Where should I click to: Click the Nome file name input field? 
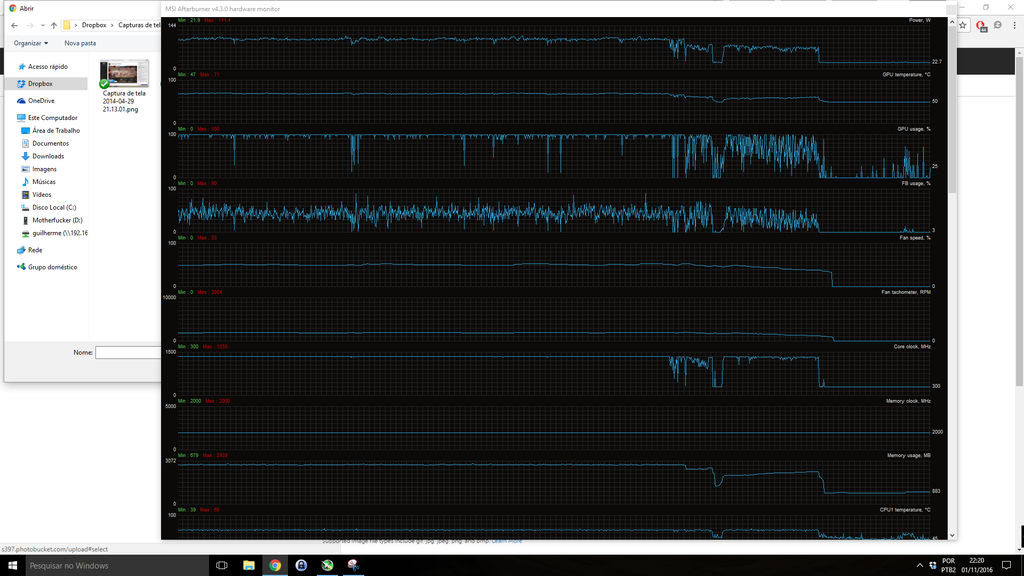128,352
